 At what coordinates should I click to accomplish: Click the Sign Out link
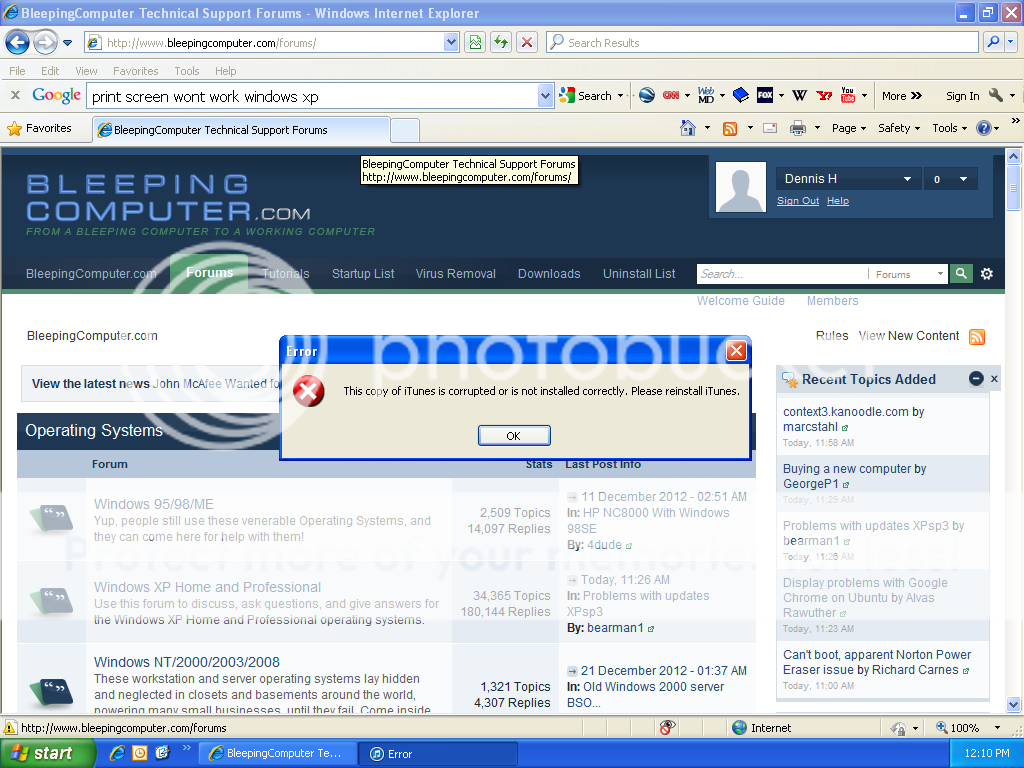(x=797, y=201)
